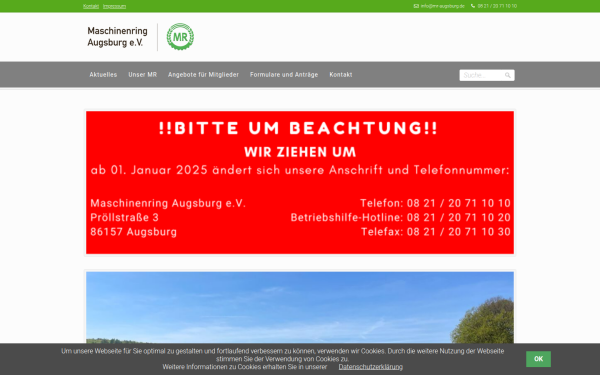Click the info email address link

[442, 6]
